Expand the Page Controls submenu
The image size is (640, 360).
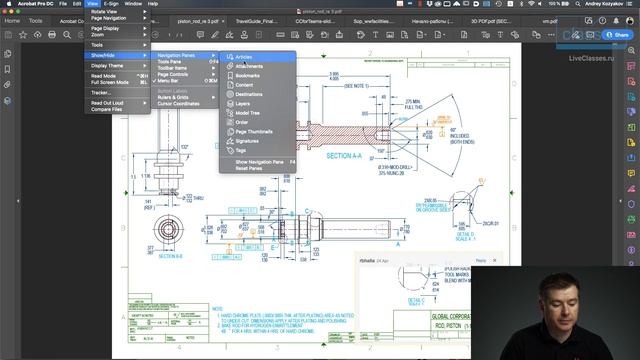coord(185,74)
